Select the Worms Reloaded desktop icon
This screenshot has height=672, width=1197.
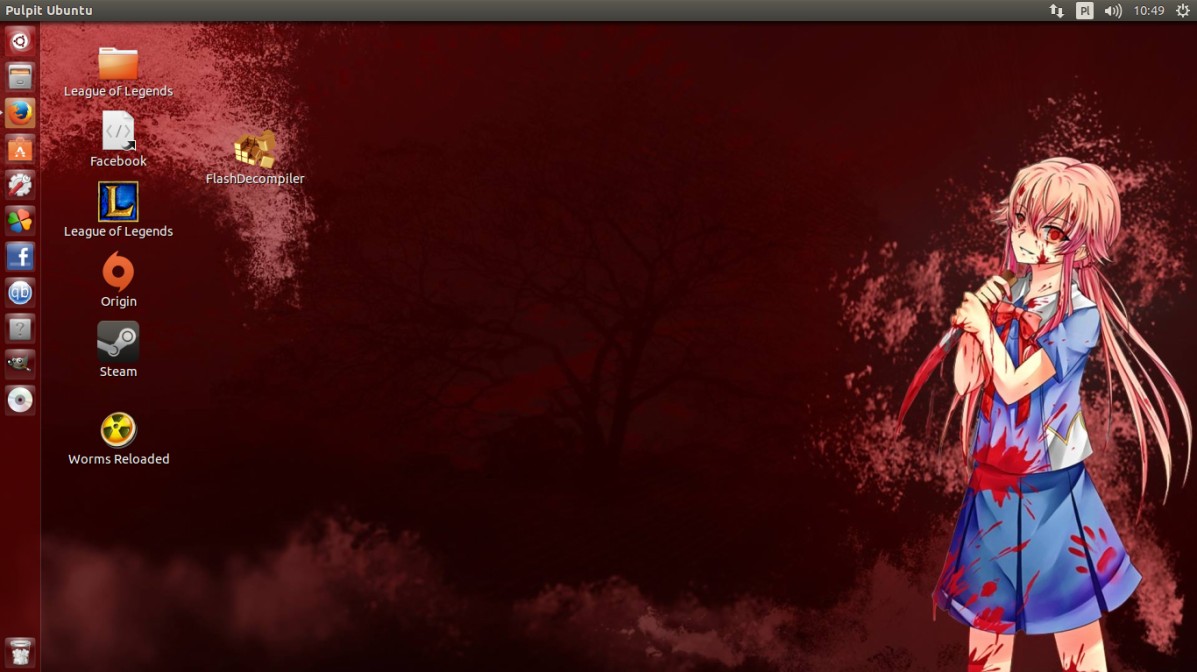[x=118, y=429]
